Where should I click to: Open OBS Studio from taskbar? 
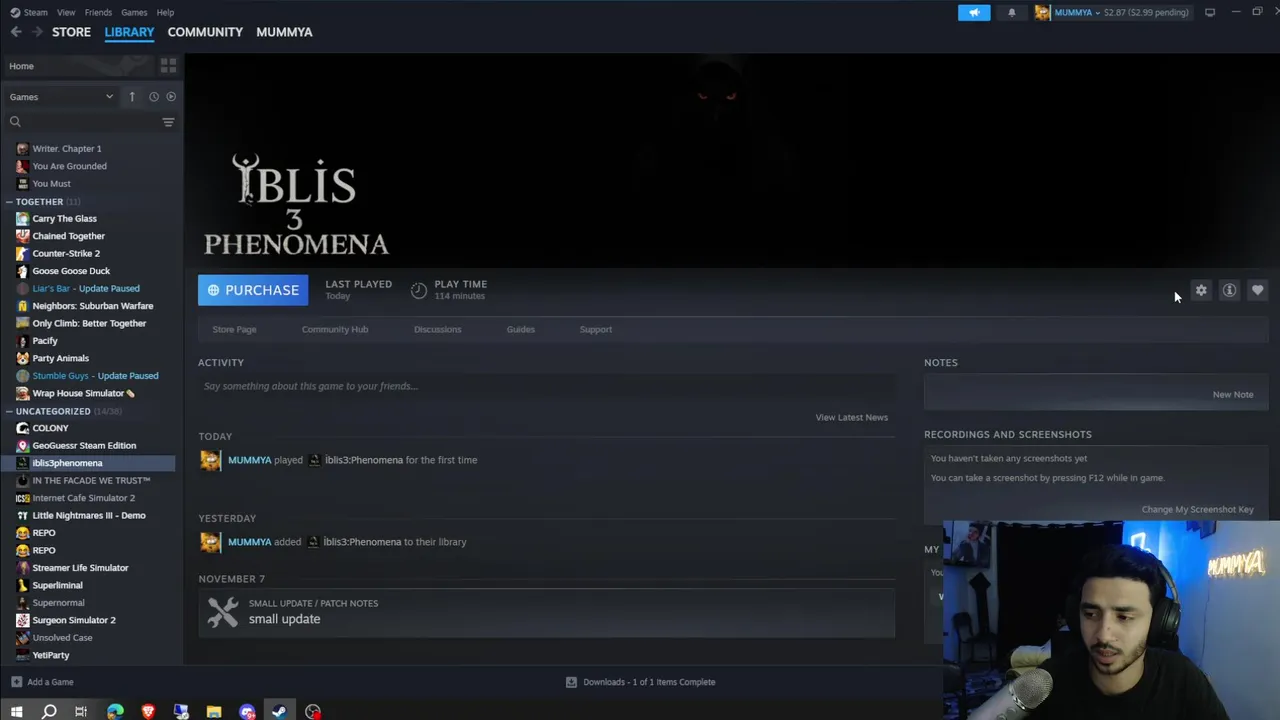[x=313, y=712]
